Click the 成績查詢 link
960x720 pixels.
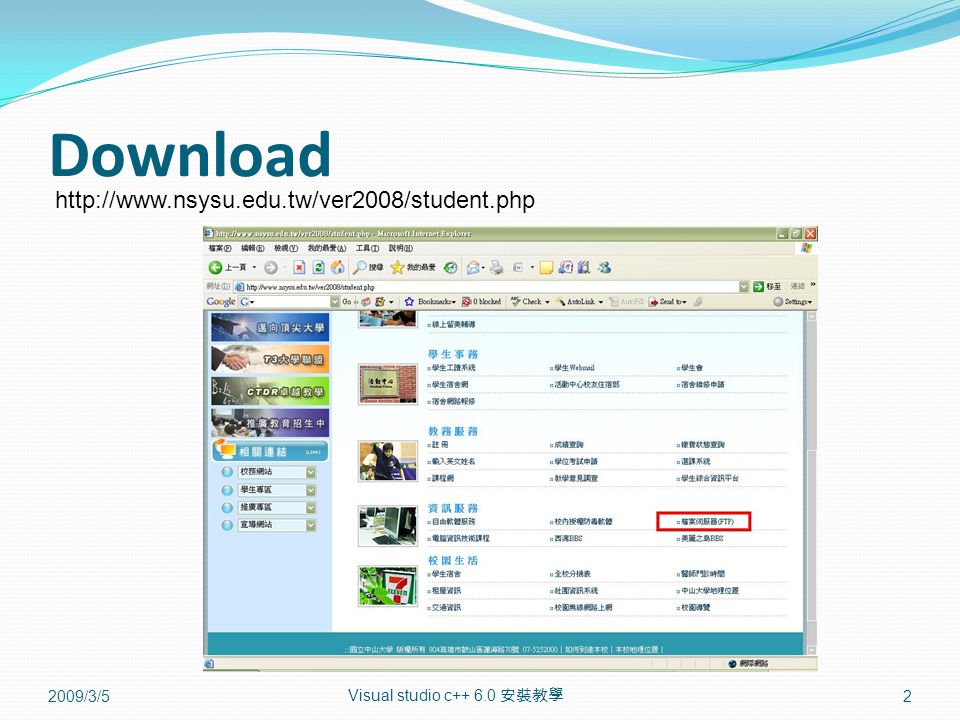pos(569,444)
